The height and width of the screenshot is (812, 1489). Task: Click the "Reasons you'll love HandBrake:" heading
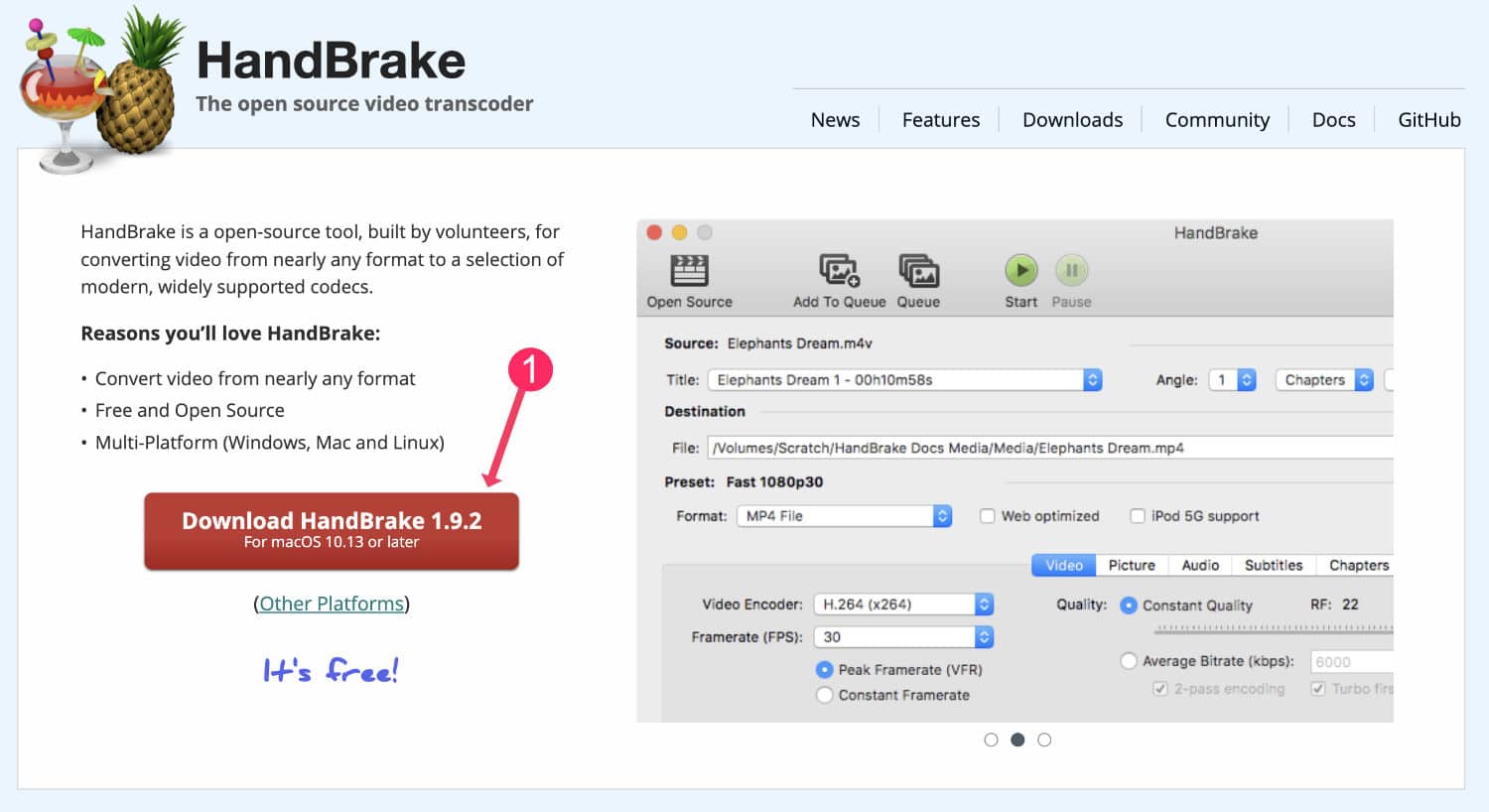coord(230,334)
